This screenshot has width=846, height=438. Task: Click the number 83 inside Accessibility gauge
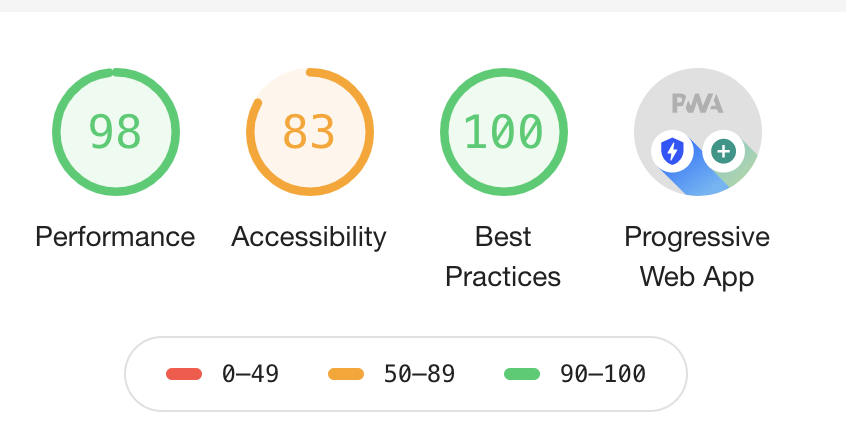(309, 132)
